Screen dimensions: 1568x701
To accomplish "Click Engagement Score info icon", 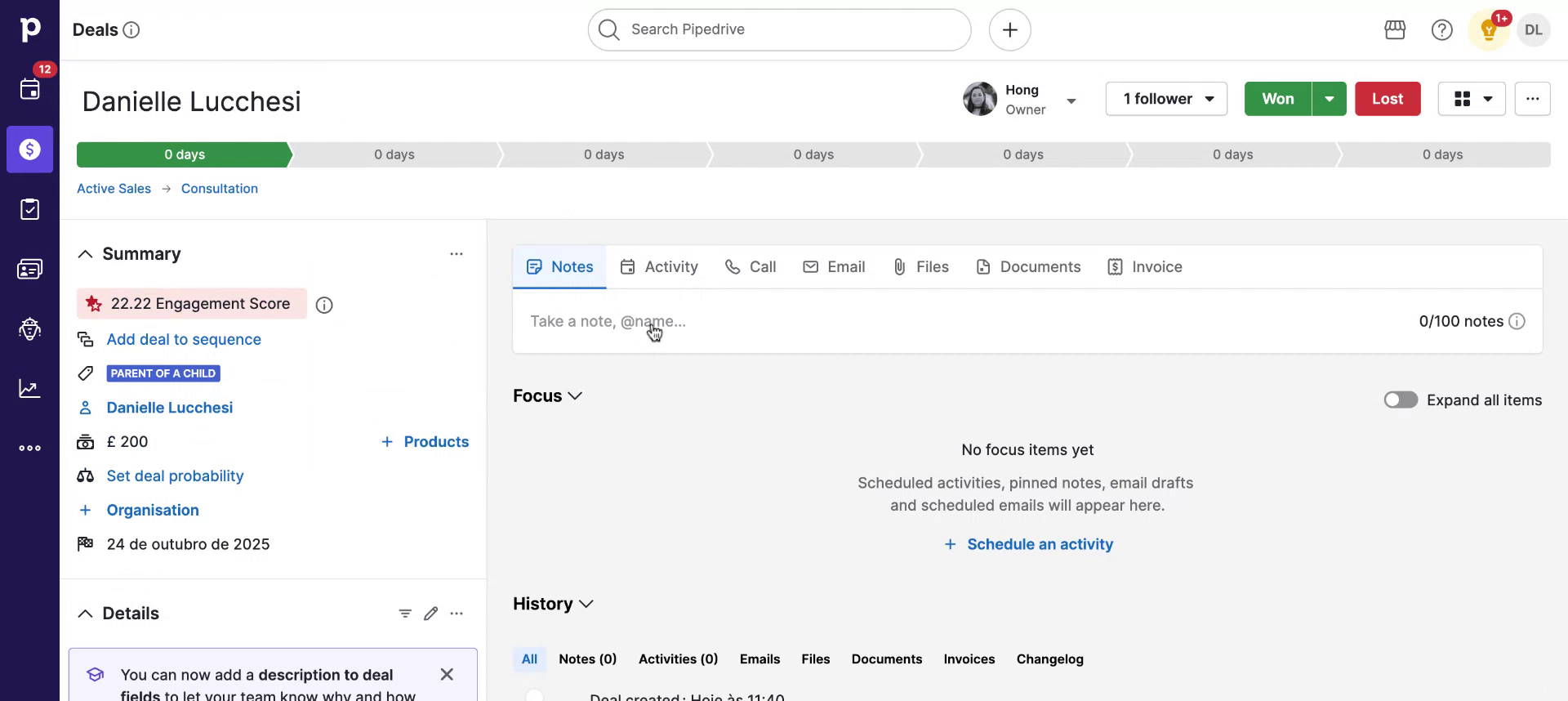I will [324, 305].
